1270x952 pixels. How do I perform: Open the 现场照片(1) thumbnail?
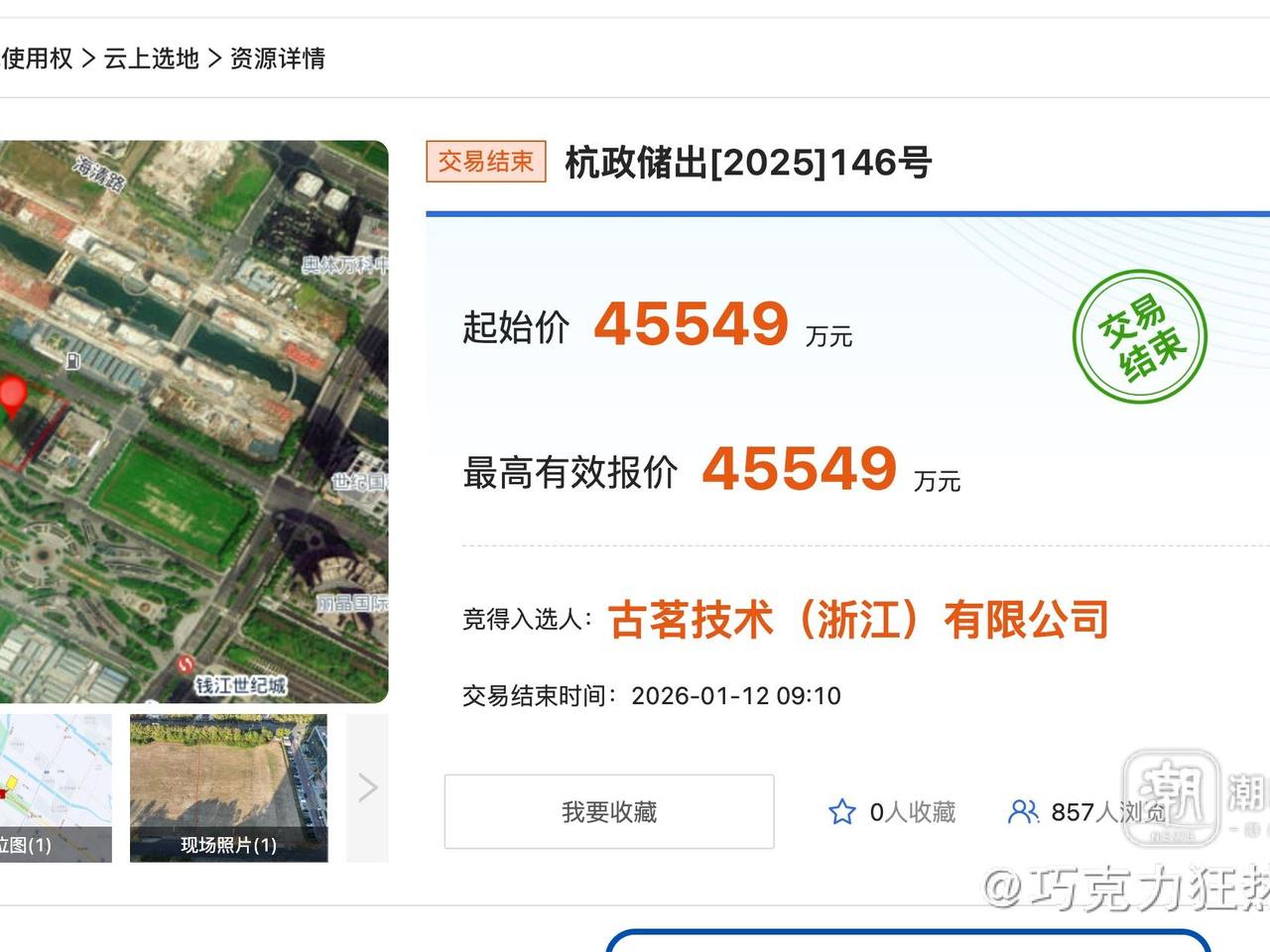point(228,787)
